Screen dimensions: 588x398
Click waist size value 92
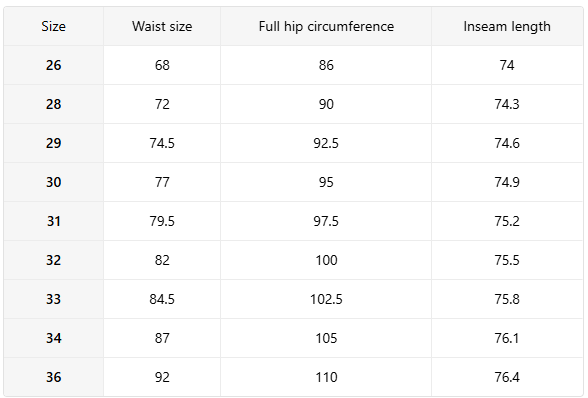coord(162,377)
